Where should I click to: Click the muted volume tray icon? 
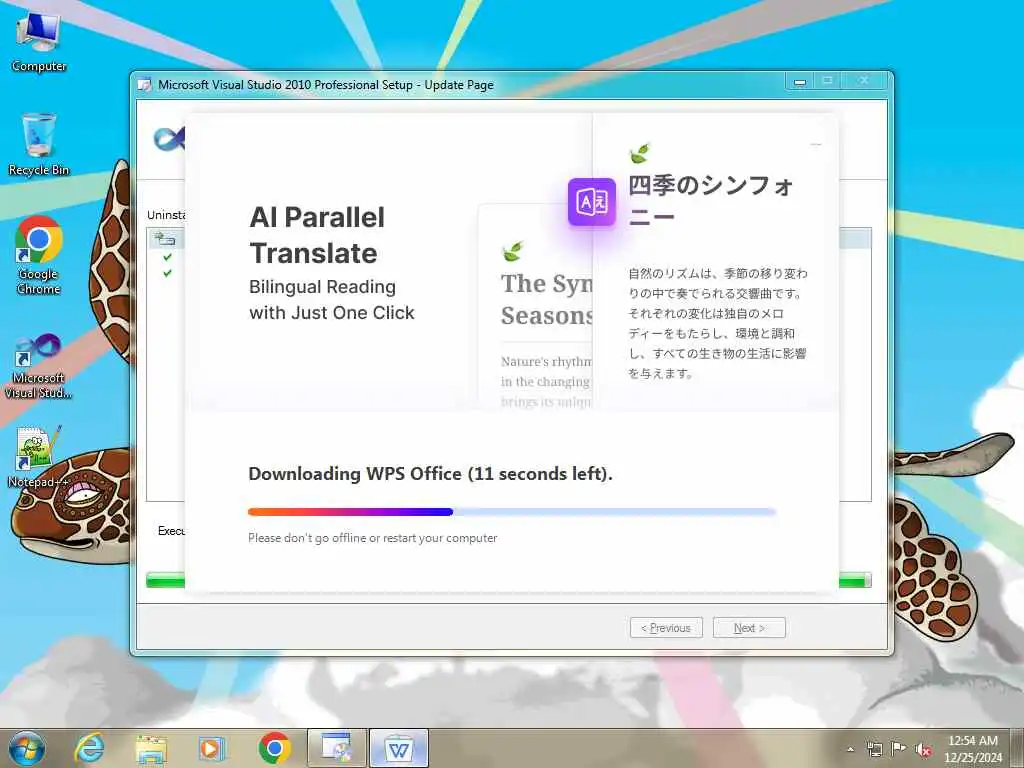tap(923, 749)
